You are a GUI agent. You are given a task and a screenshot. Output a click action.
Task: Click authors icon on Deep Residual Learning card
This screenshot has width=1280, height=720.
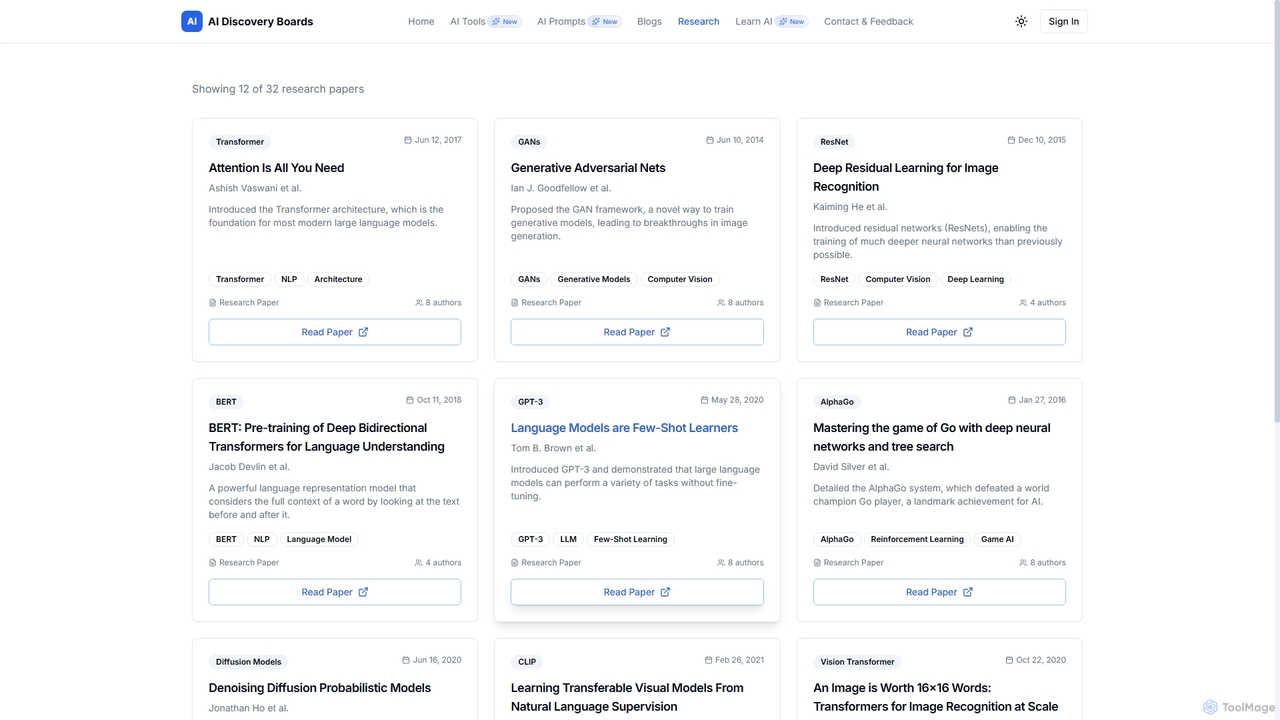1023,302
